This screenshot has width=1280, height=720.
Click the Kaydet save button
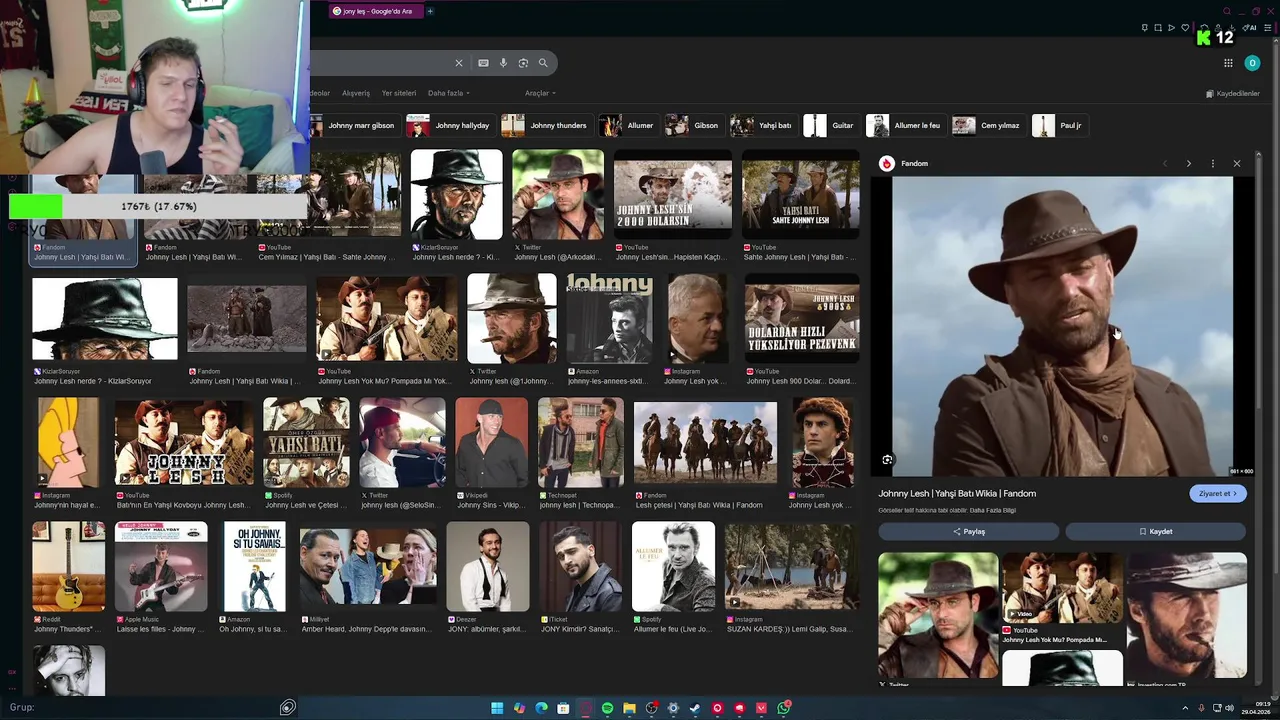click(x=1155, y=532)
